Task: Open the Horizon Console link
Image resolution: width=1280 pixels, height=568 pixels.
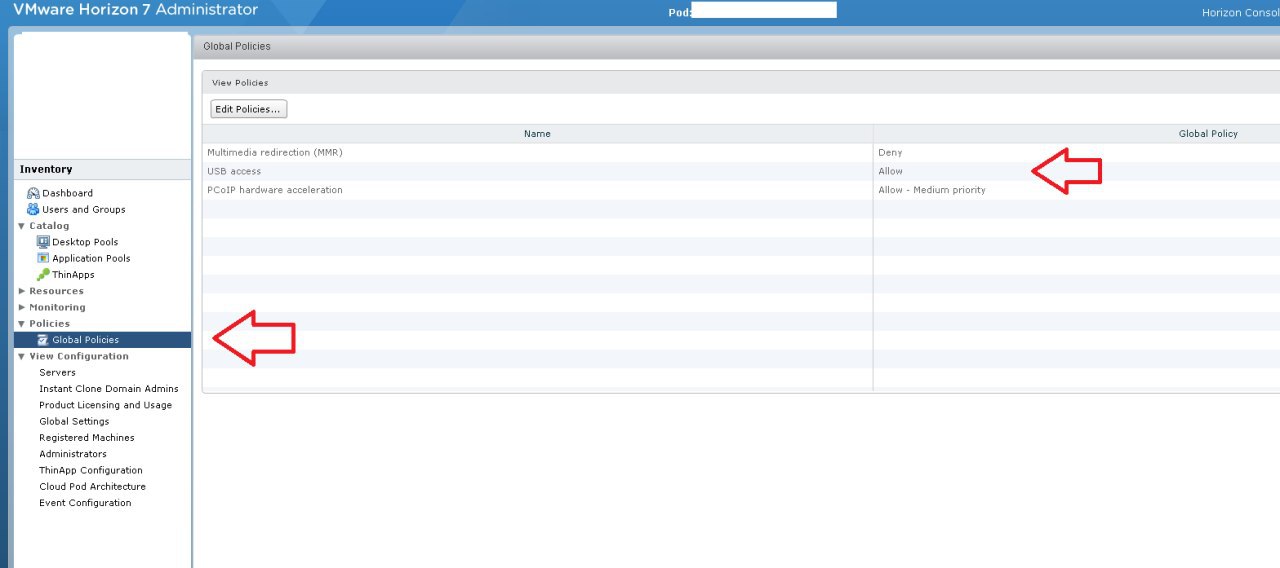Action: pyautogui.click(x=1240, y=13)
